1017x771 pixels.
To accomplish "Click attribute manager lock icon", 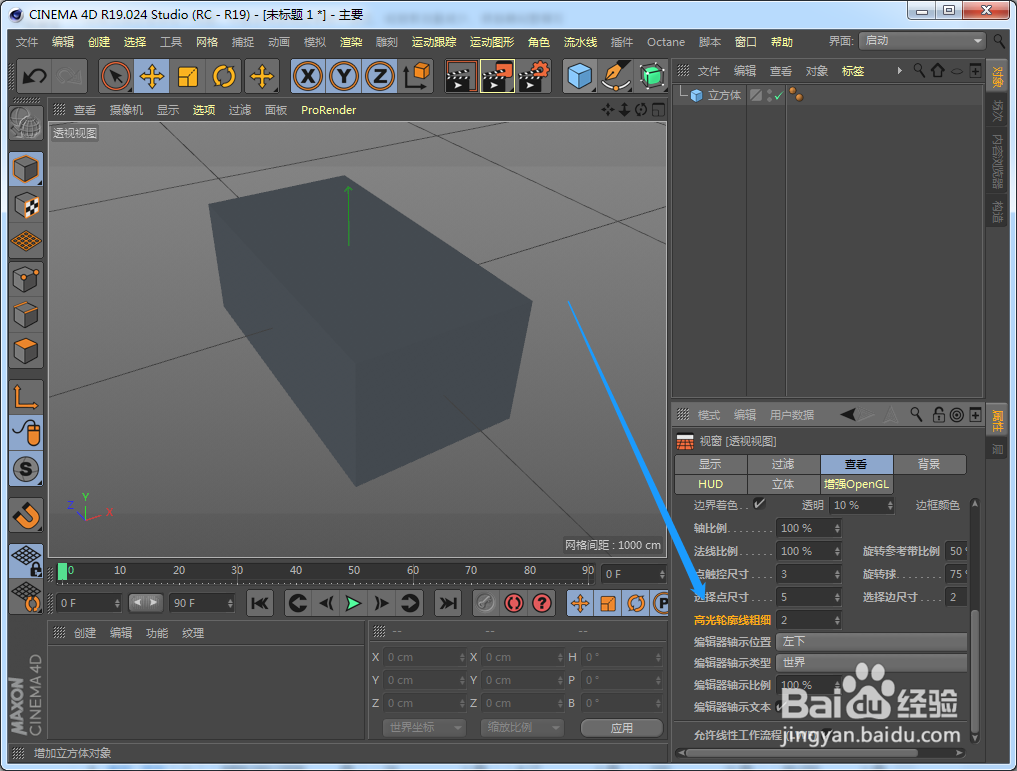I will (939, 415).
